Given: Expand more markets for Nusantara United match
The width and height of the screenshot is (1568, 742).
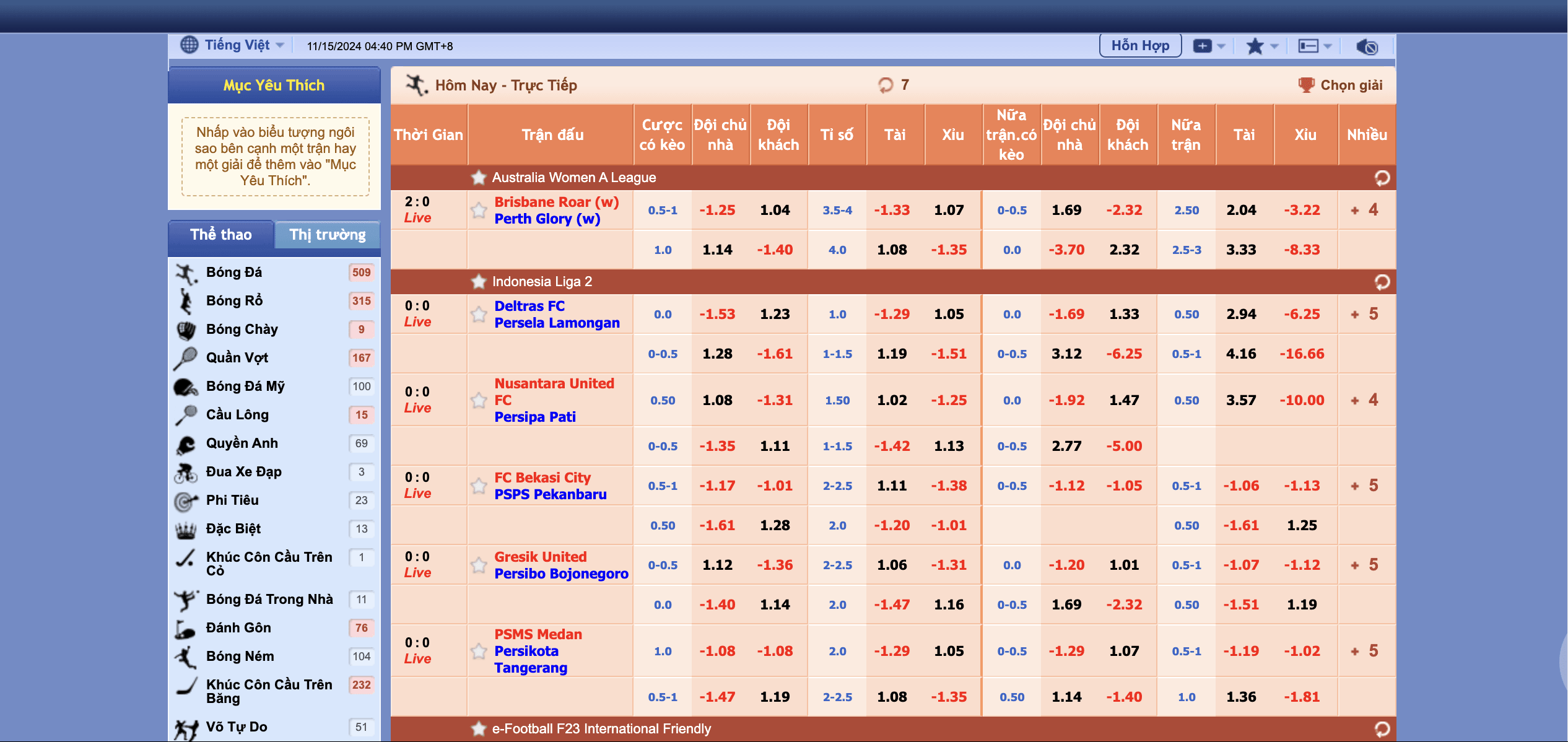Looking at the screenshot, I should click(1365, 400).
